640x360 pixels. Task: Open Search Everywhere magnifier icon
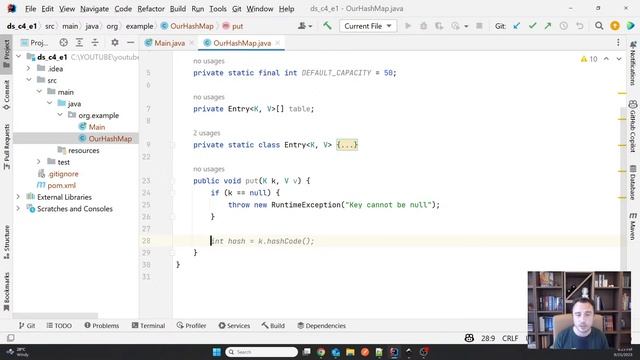pos(599,26)
